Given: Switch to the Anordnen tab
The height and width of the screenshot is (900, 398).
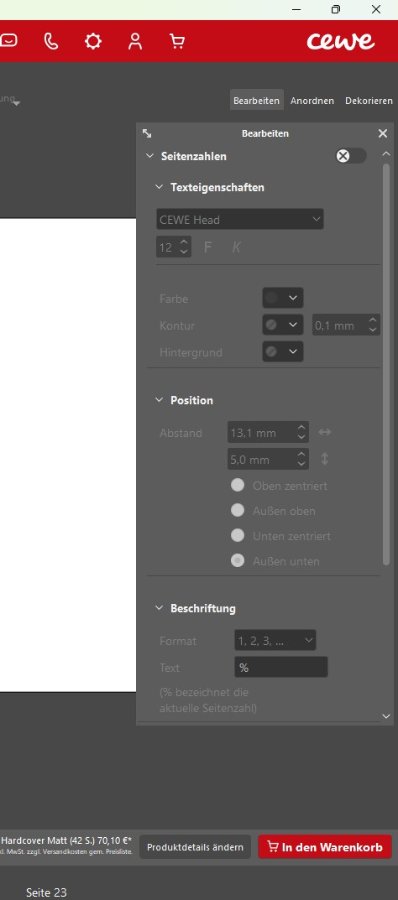Looking at the screenshot, I should point(312,100).
